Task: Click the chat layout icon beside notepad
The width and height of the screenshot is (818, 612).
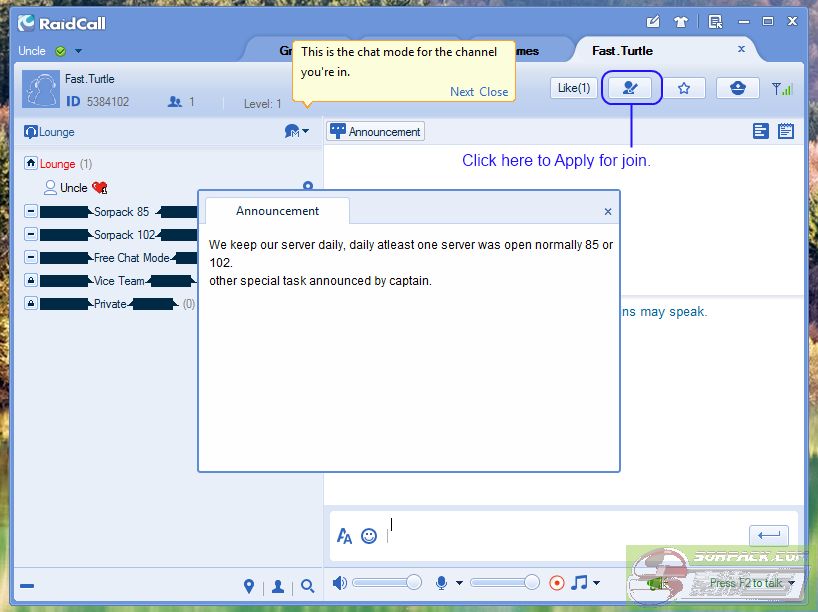Action: click(x=761, y=131)
